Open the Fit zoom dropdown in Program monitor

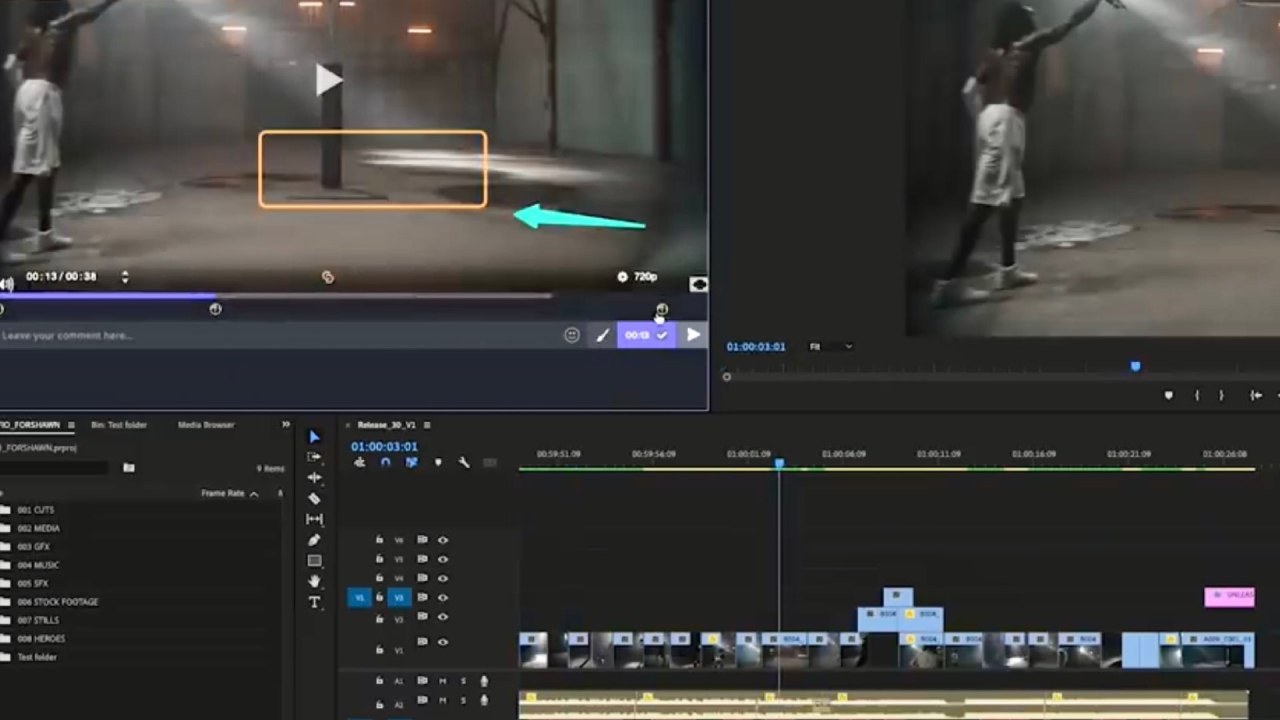tap(831, 347)
